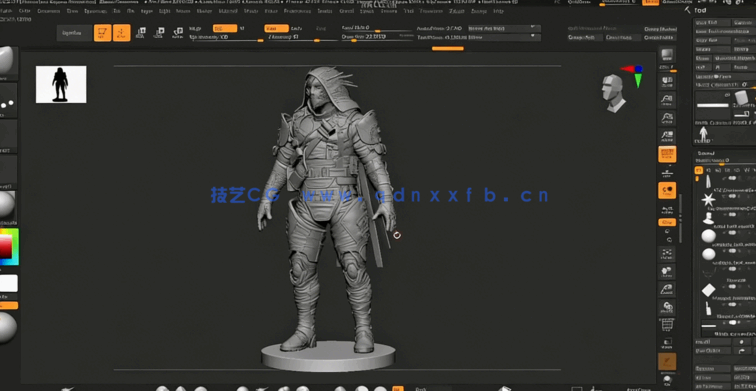Select the orange highlighted subtool folder tab
This screenshot has height=391, width=756.
(x=698, y=170)
